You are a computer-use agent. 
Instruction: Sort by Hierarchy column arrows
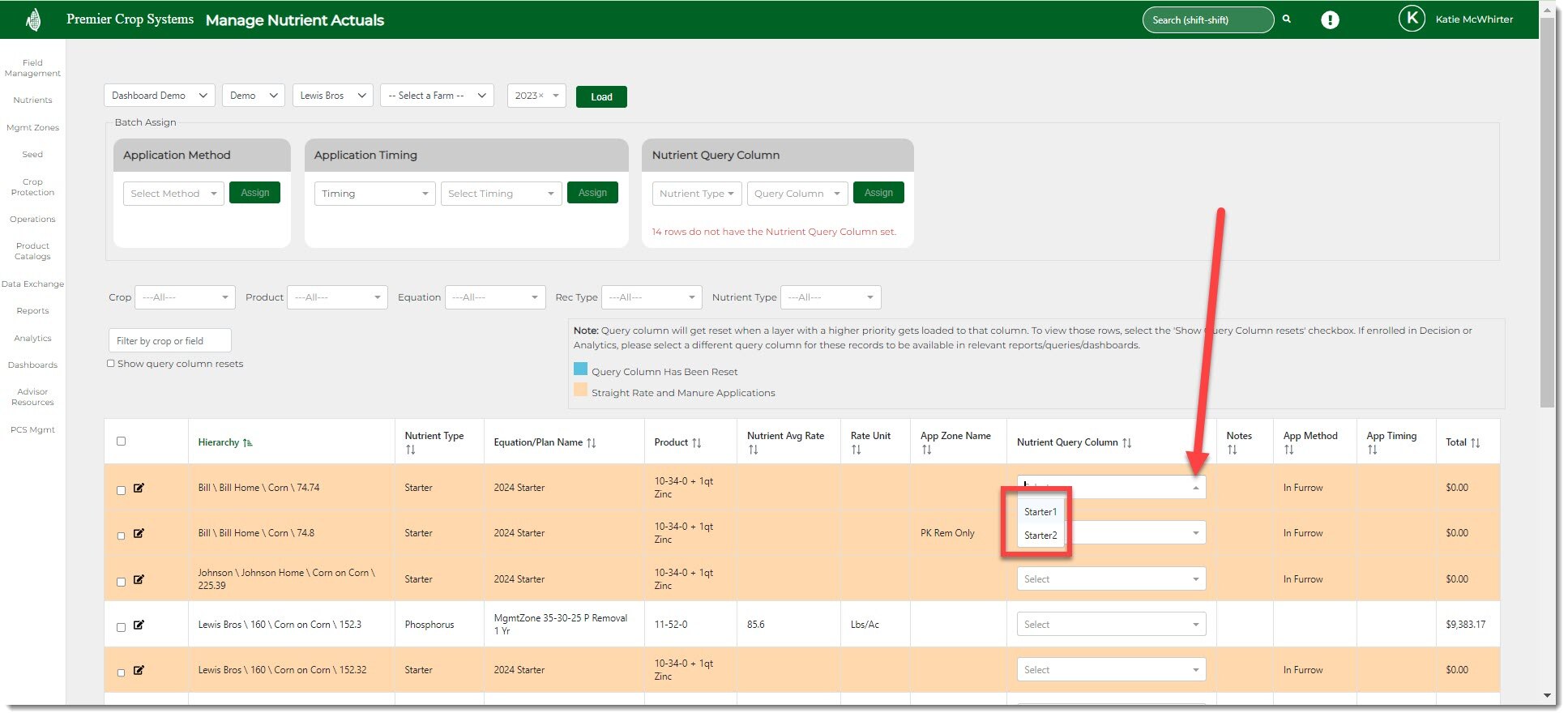click(x=248, y=442)
